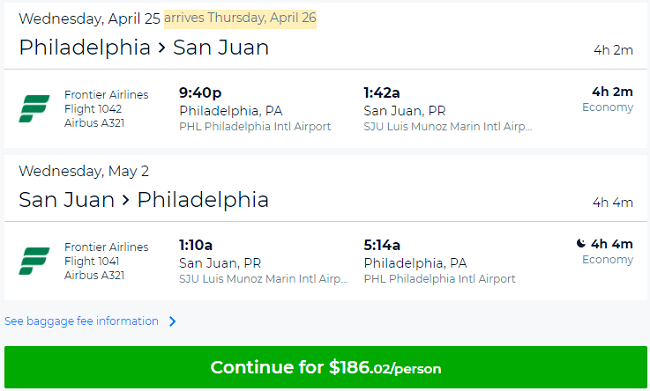
Task: Click the Frontier Airlines logo for Flight 1042
Action: [34, 109]
